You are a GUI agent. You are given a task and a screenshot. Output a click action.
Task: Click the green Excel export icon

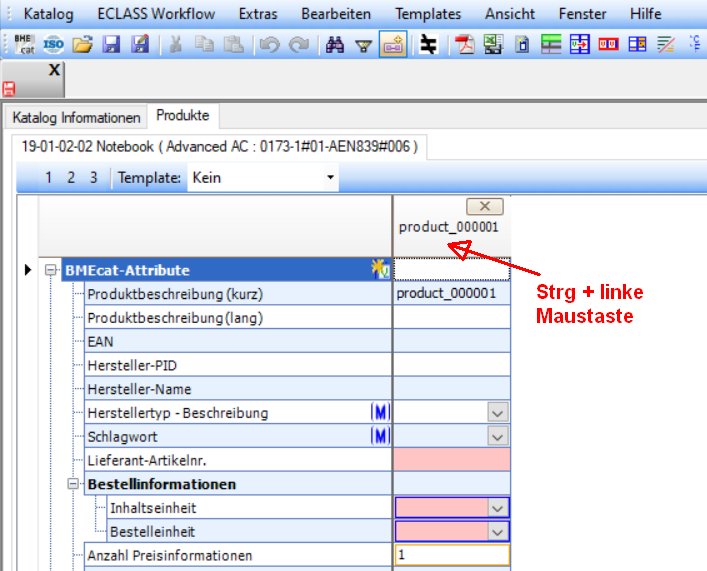[493, 44]
